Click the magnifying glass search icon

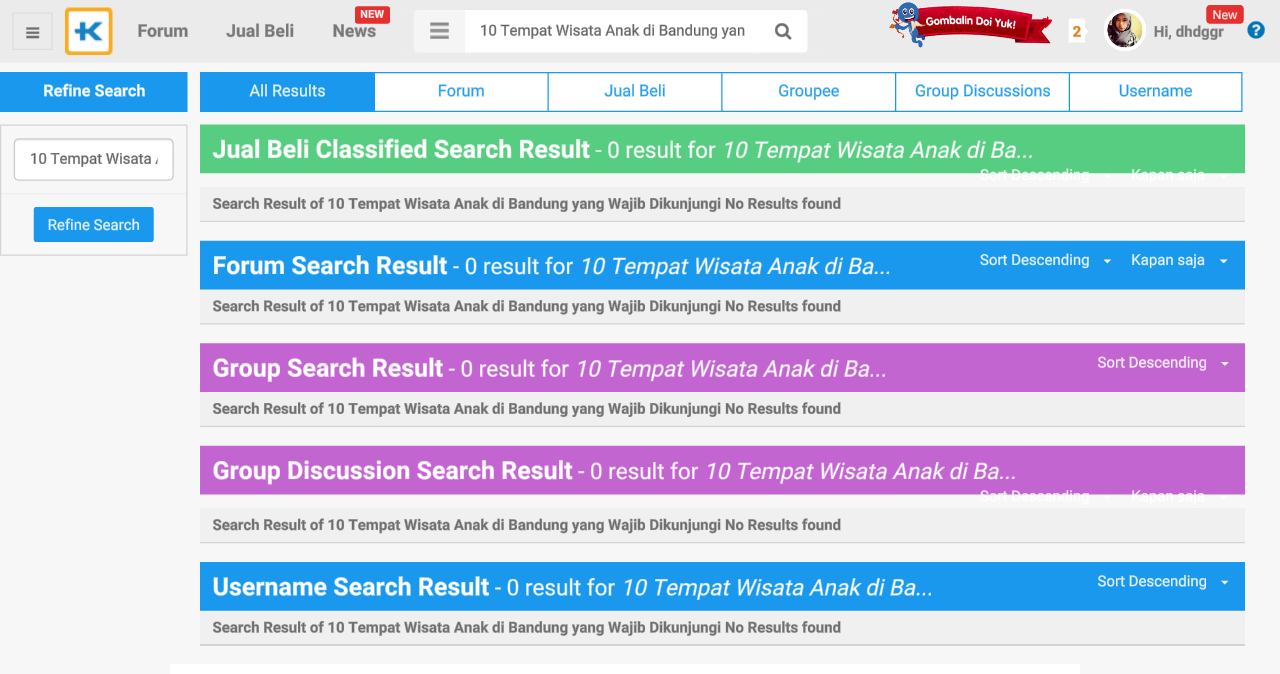click(x=783, y=31)
